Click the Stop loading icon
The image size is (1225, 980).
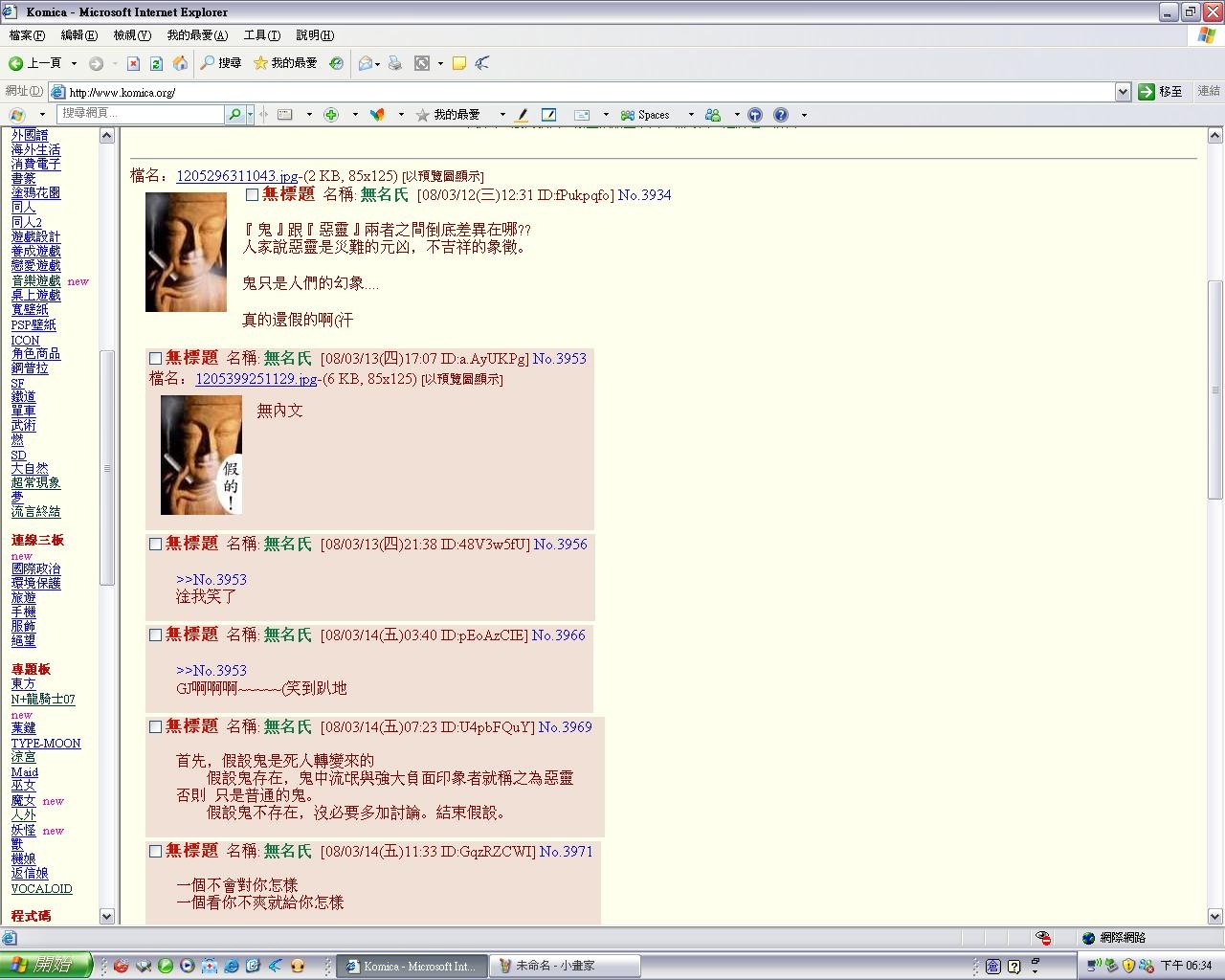(133, 63)
